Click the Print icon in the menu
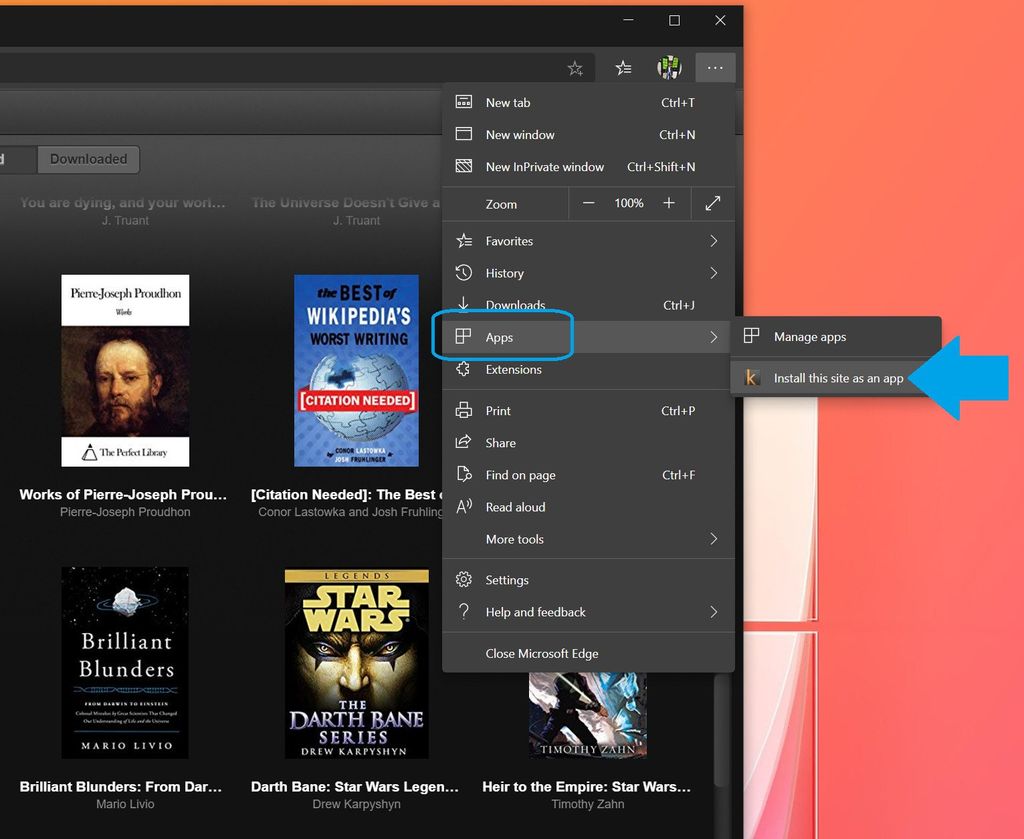 point(463,410)
